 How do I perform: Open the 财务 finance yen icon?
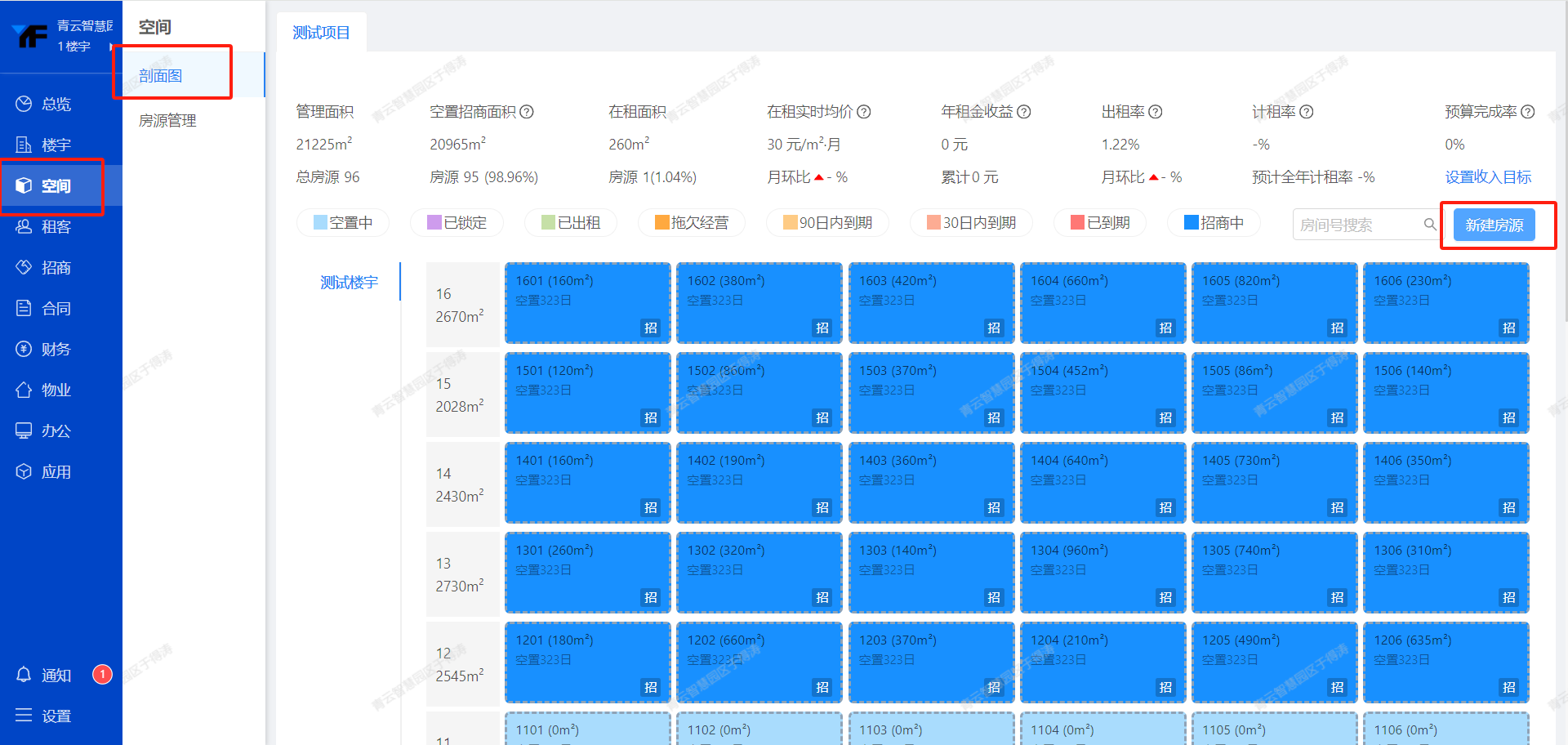(x=24, y=349)
